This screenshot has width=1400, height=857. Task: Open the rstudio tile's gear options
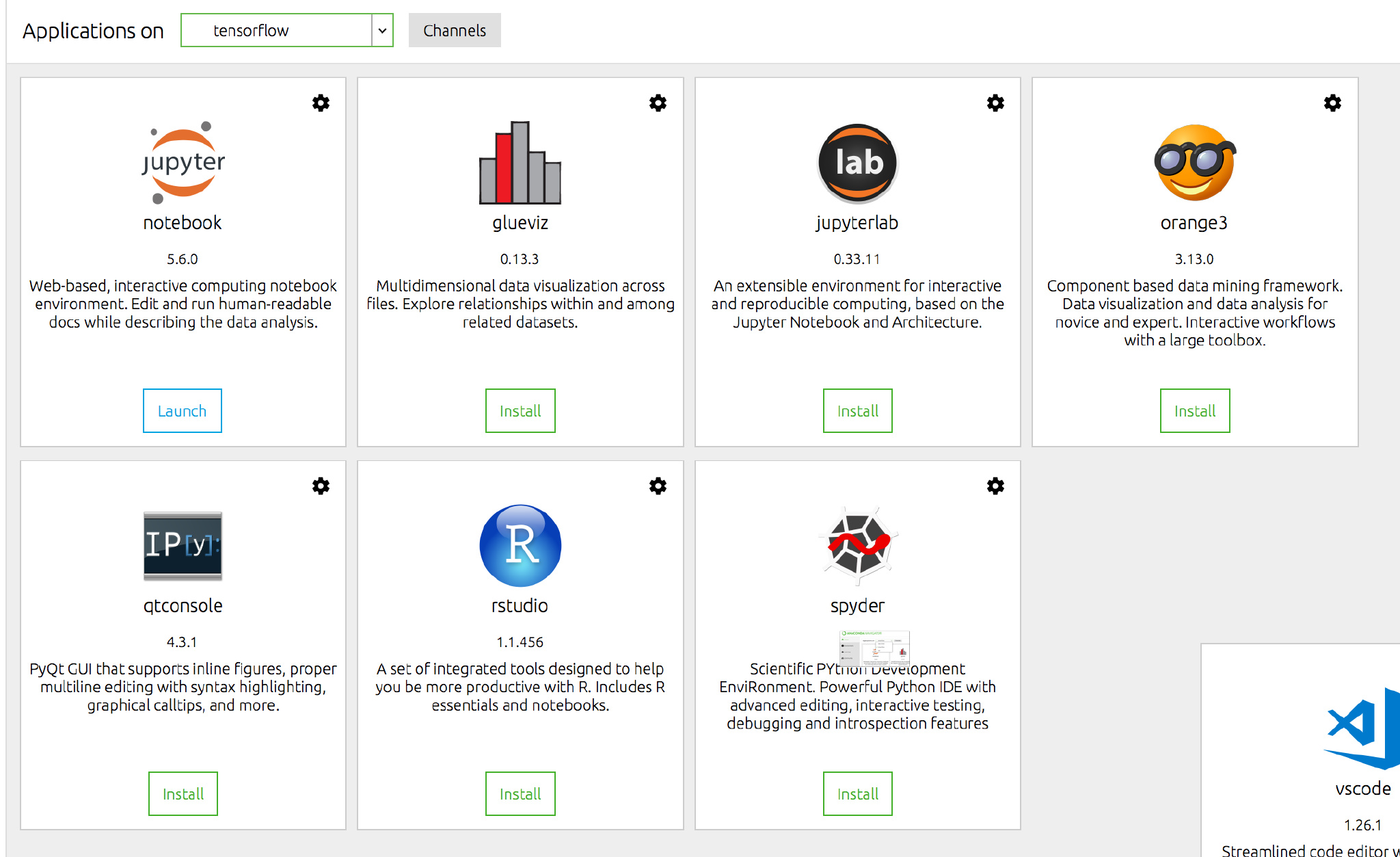[658, 486]
